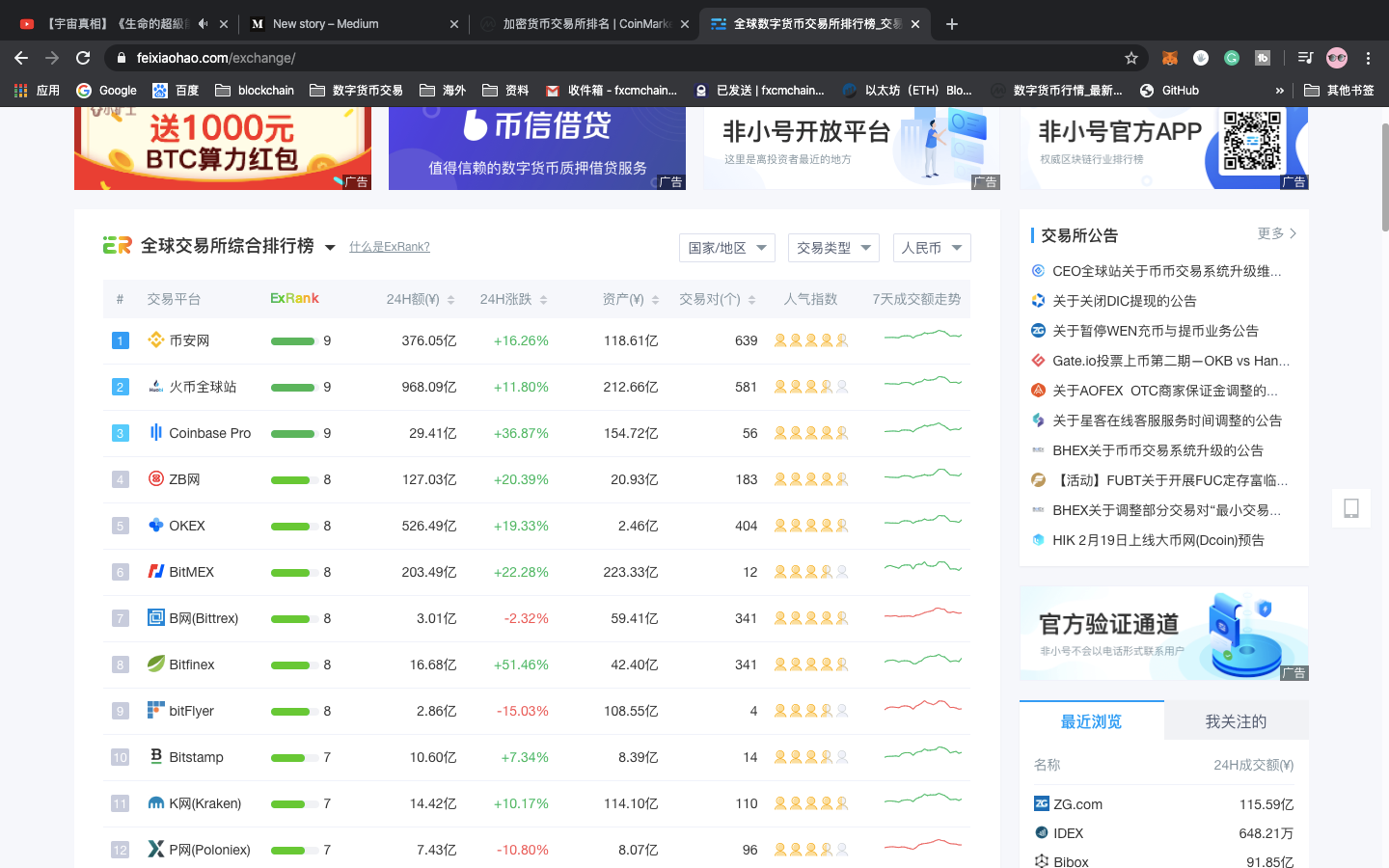The image size is (1389, 868).
Task: Open the MetaMask fox extension
Action: pyautogui.click(x=1169, y=58)
